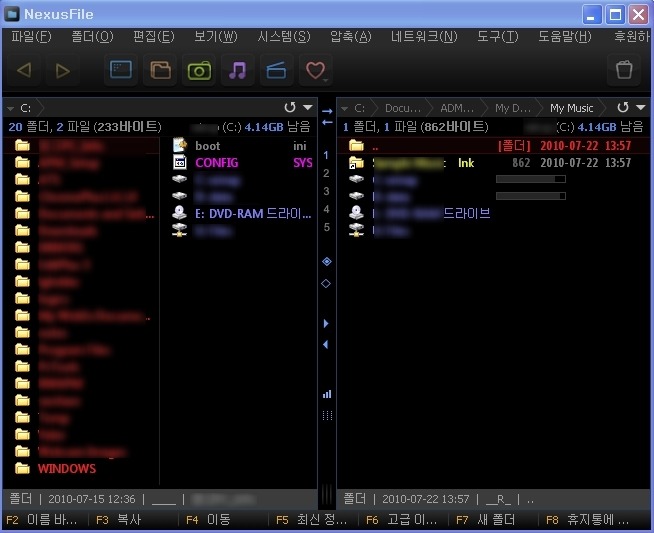Viewport: 654px width, 533px height.
Task: Click the green camera toolbar icon
Action: (x=199, y=70)
